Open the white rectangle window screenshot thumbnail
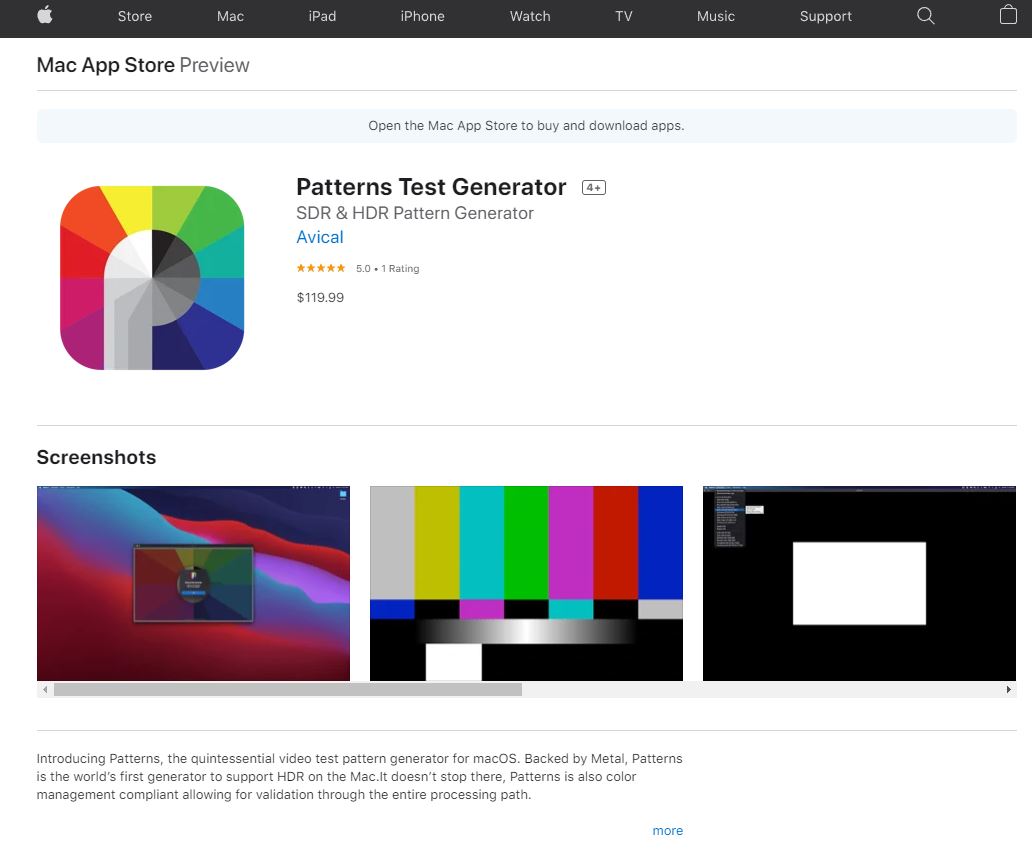 pyautogui.click(x=860, y=583)
